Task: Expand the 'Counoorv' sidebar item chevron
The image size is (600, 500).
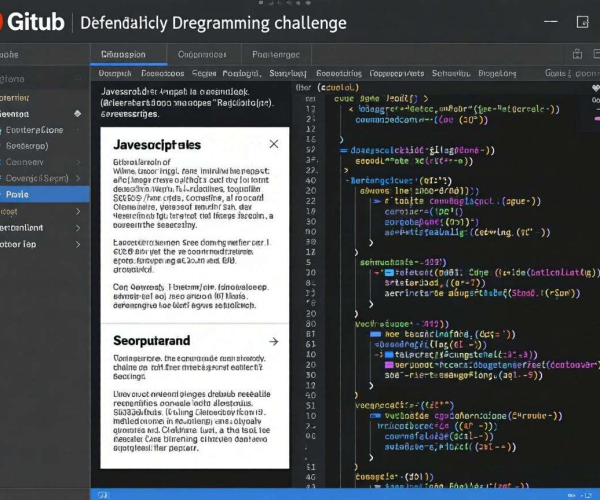Action: (x=78, y=162)
